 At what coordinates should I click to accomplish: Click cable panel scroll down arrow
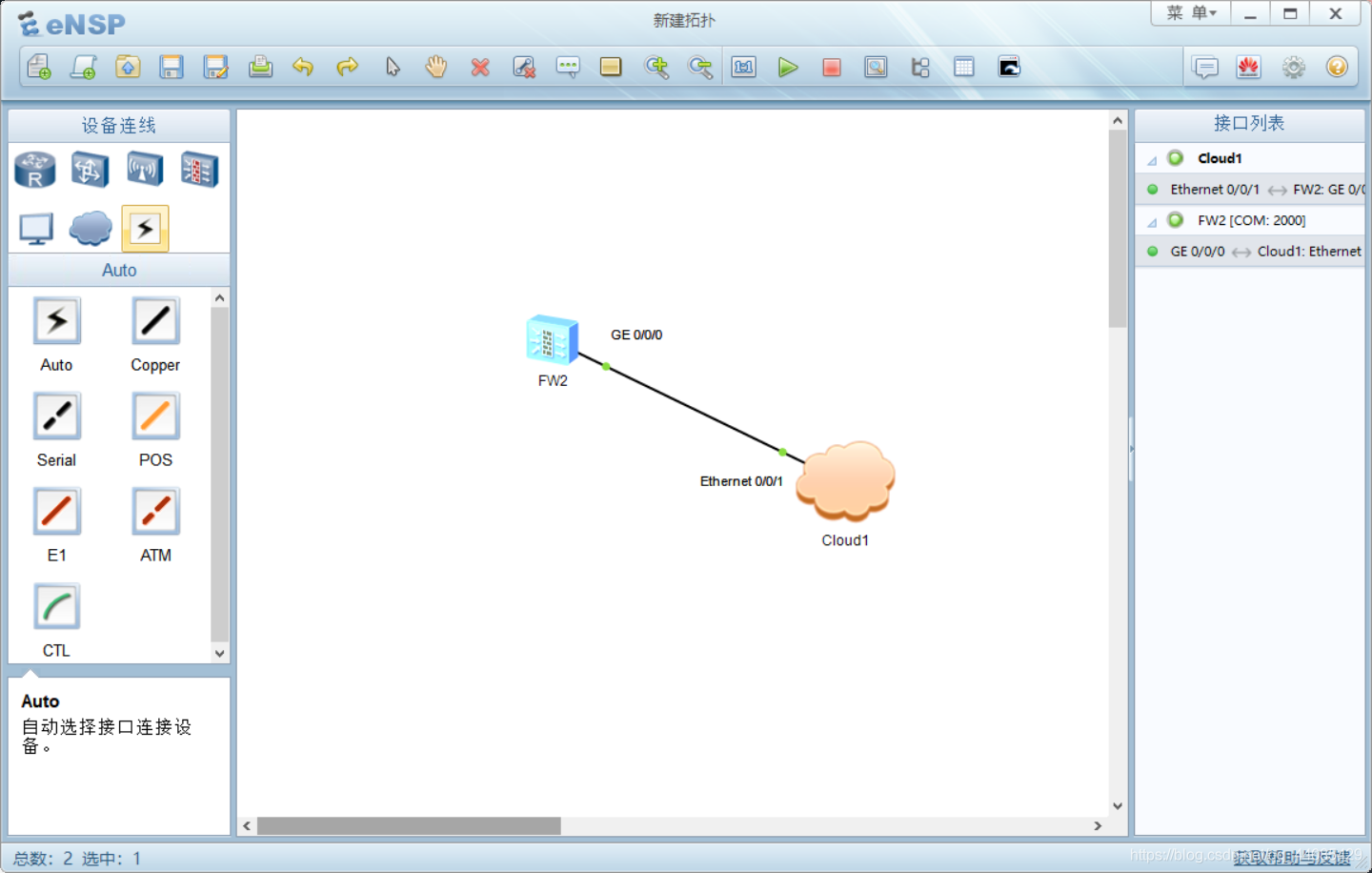point(220,654)
